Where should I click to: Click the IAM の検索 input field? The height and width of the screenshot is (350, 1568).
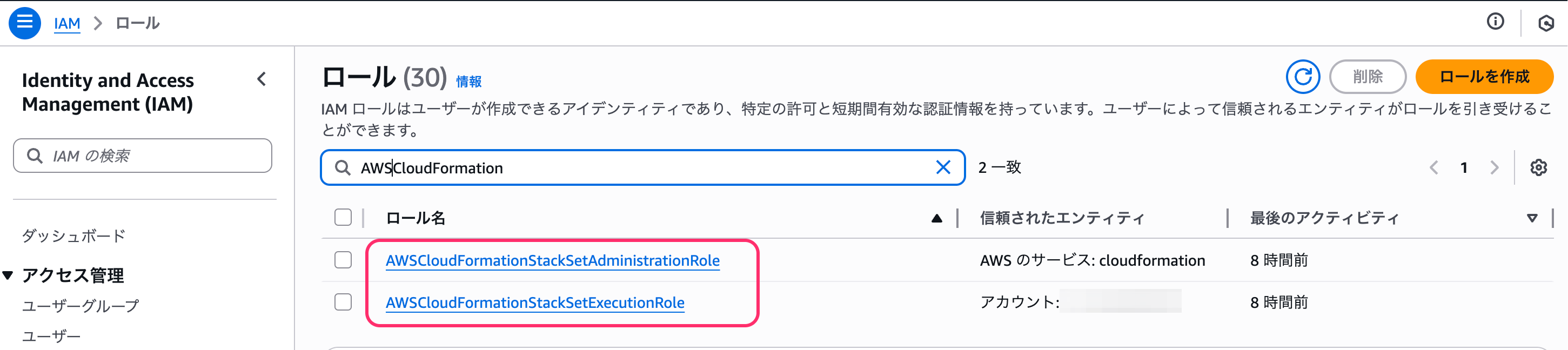click(143, 155)
